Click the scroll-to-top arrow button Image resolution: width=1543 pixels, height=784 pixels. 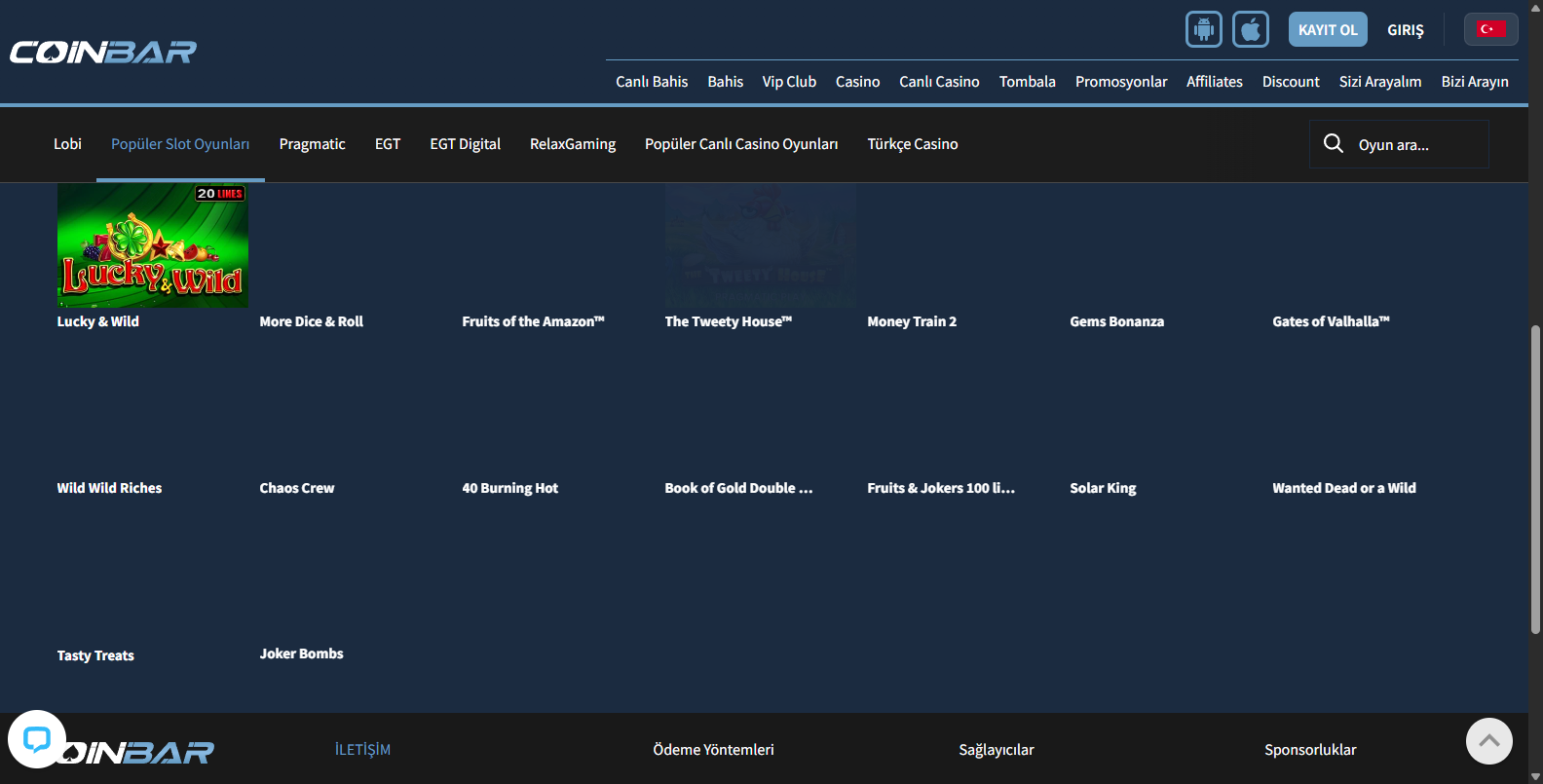click(x=1488, y=741)
